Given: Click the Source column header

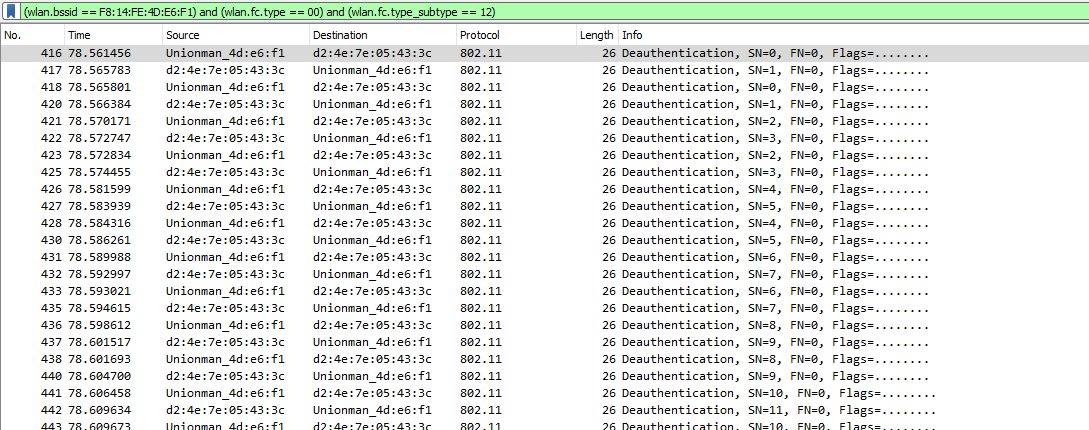Looking at the screenshot, I should click(x=236, y=35).
